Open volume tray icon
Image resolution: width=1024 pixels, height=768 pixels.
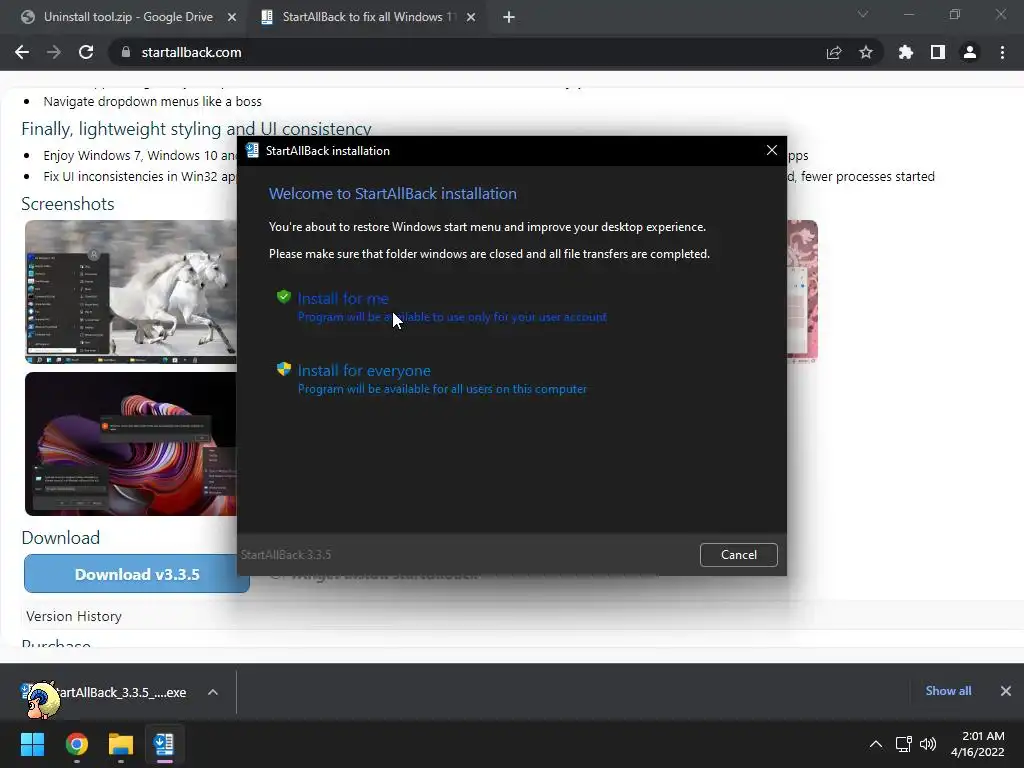[x=928, y=744]
